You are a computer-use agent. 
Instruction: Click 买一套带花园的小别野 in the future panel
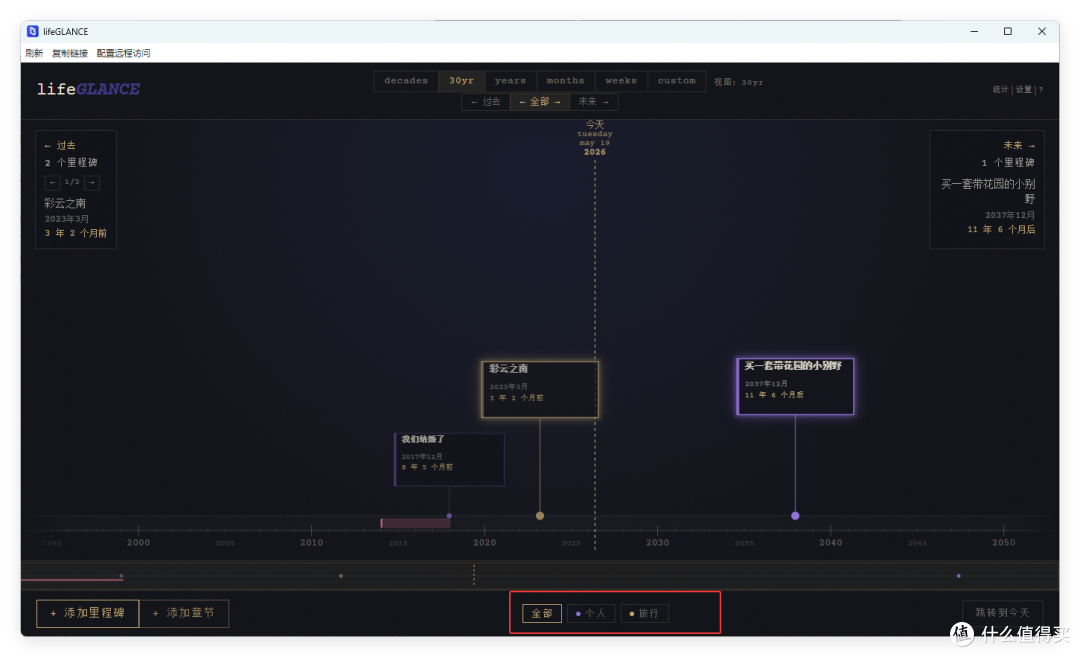[x=988, y=191]
